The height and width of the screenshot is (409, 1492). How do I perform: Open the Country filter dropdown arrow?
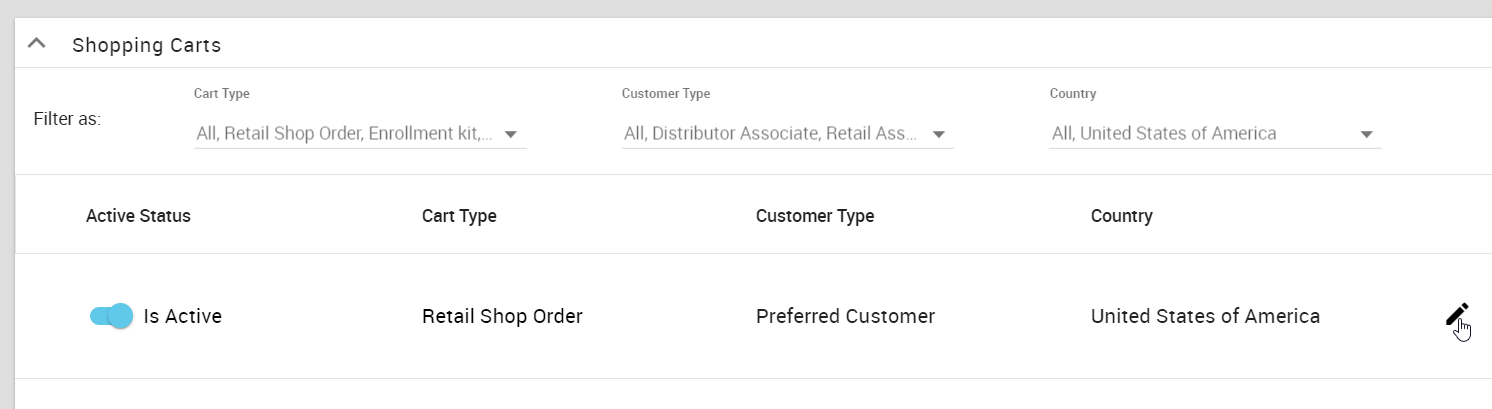[1367, 134]
